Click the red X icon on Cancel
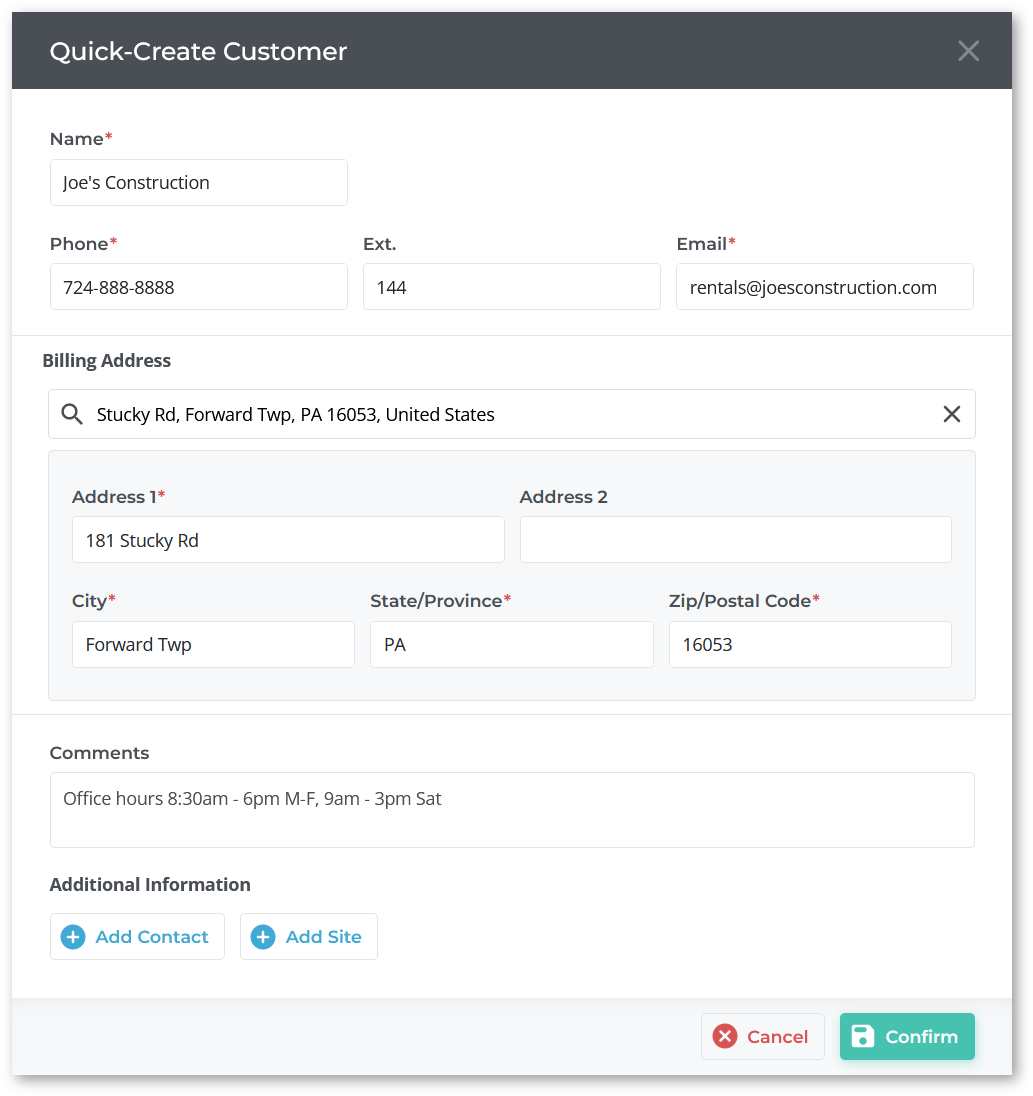This screenshot has height=1096, width=1033. point(725,1036)
